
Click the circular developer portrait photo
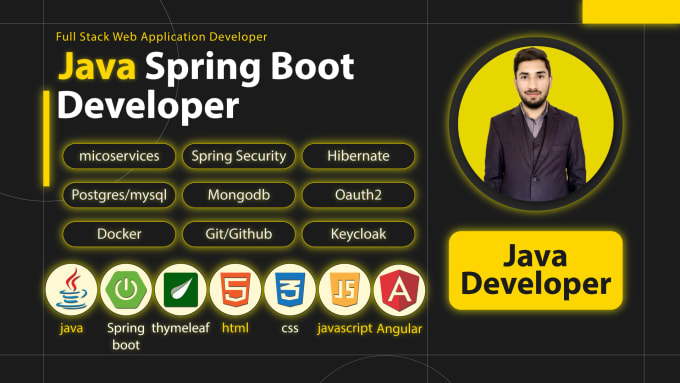[x=536, y=124]
